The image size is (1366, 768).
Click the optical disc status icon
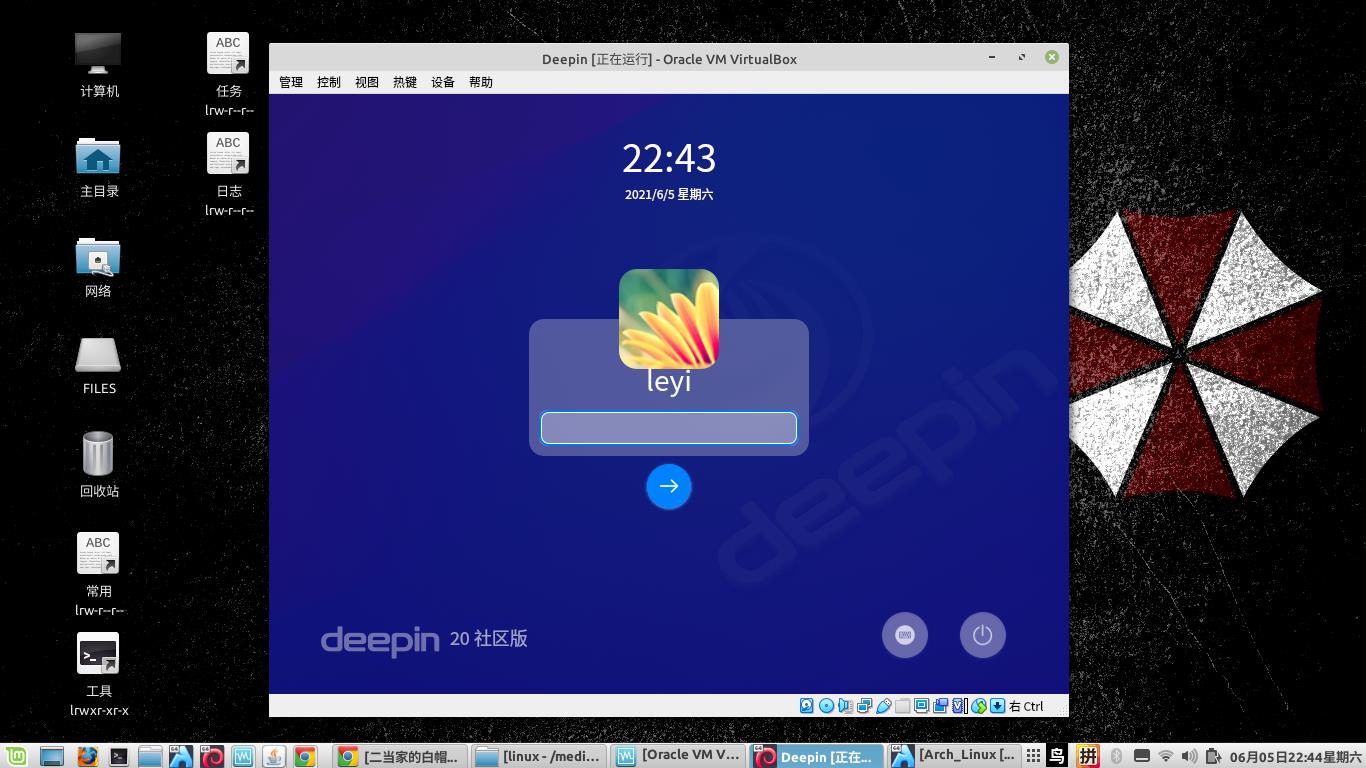(x=826, y=706)
